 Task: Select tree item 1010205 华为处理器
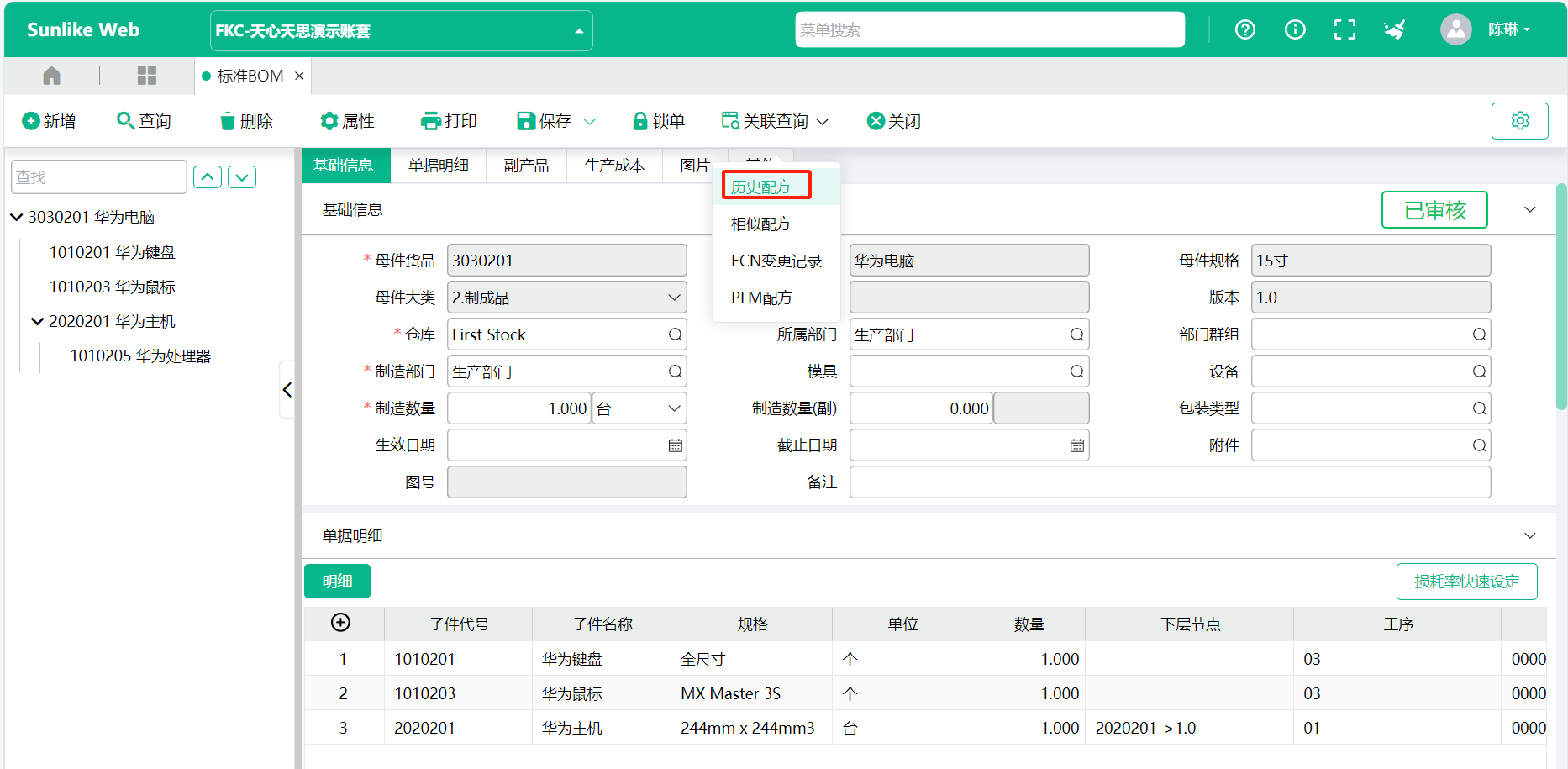[x=140, y=356]
